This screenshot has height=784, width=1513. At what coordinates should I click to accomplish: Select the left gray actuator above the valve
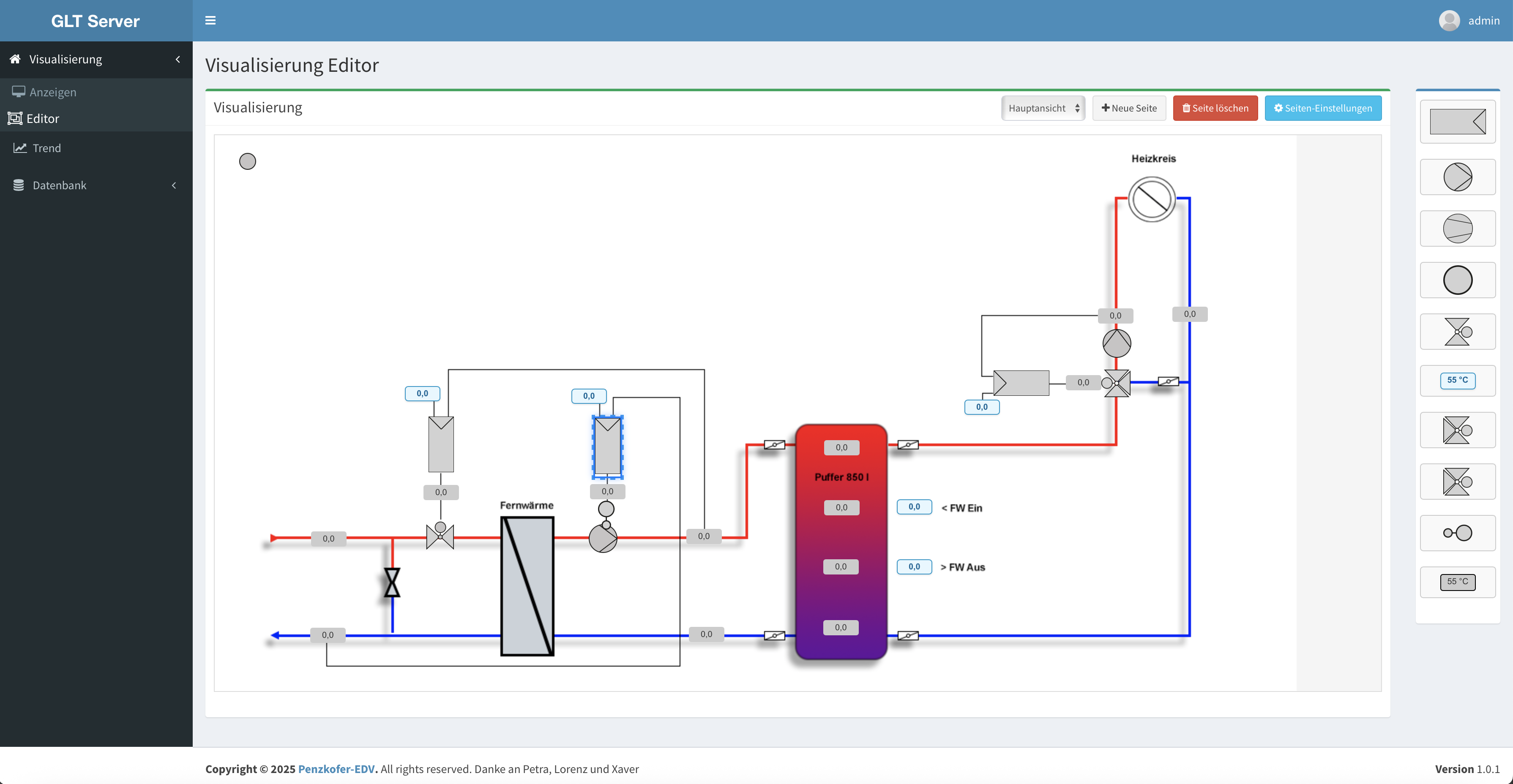[441, 444]
